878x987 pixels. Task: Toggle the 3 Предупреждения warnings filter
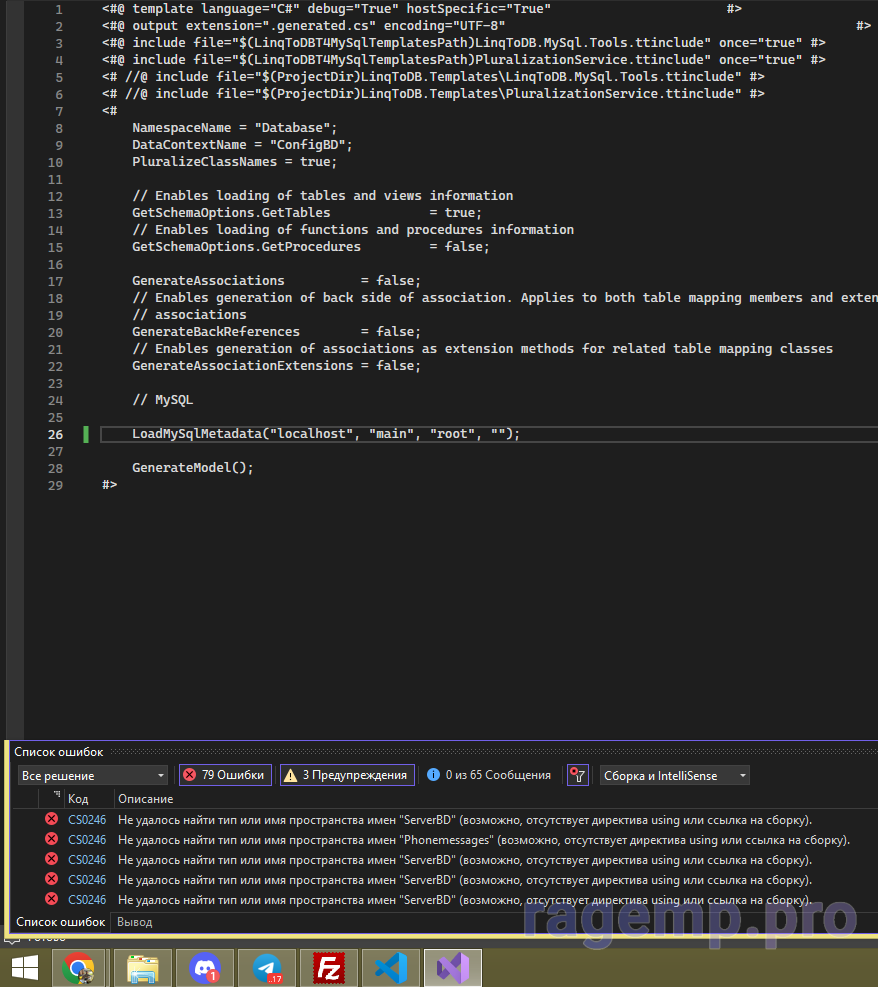click(346, 775)
